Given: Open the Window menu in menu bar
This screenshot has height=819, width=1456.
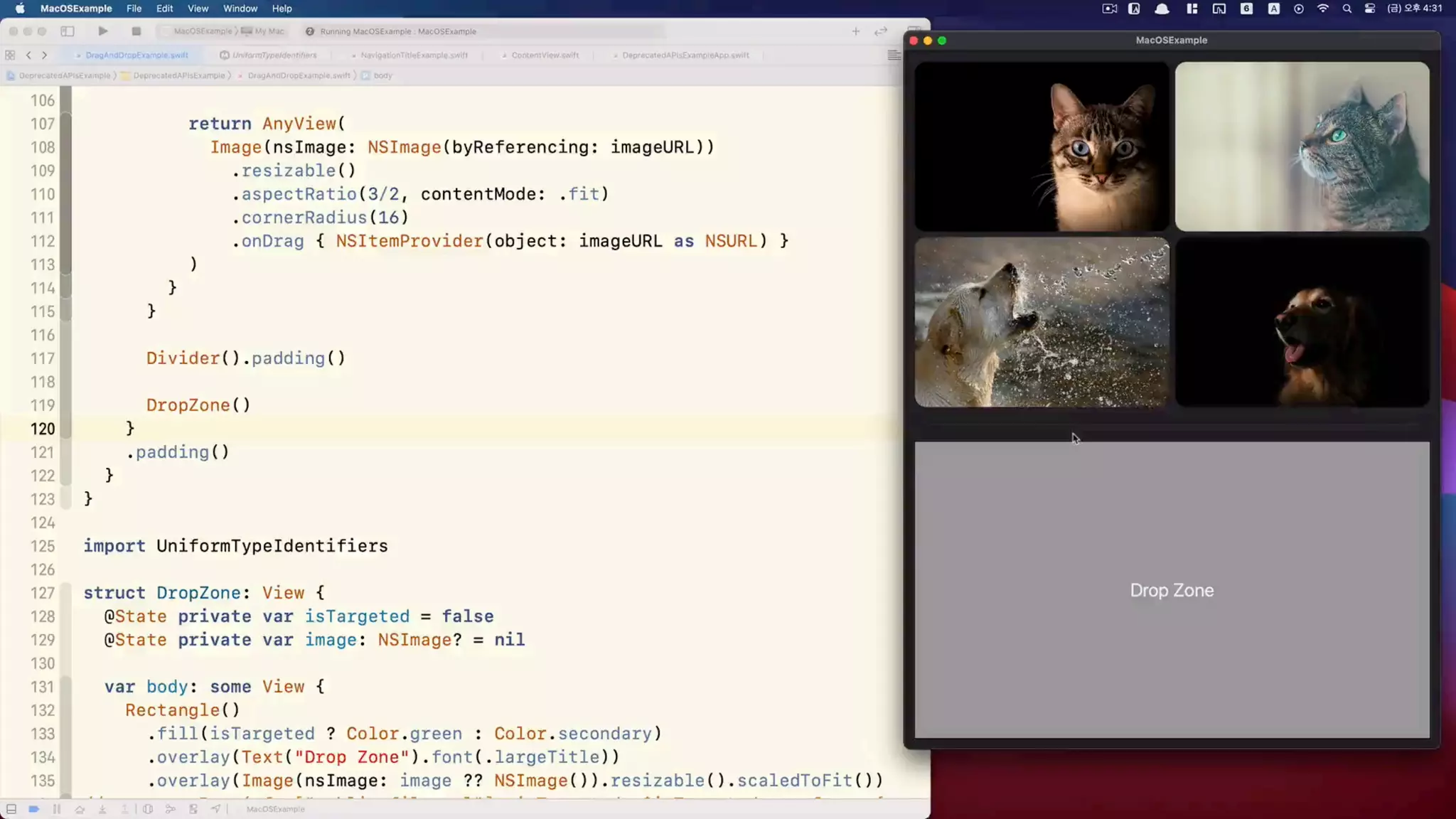Looking at the screenshot, I should pos(240,9).
